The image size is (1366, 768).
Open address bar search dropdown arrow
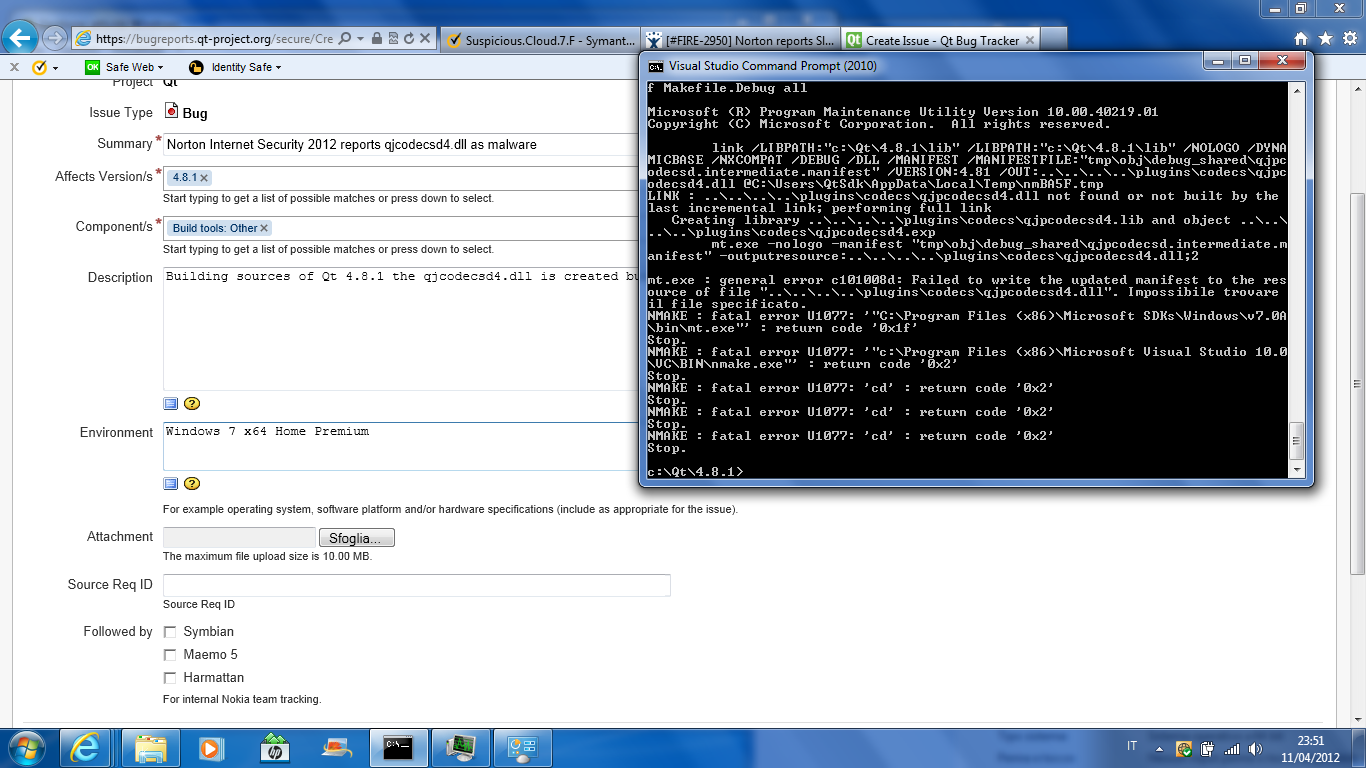point(360,39)
